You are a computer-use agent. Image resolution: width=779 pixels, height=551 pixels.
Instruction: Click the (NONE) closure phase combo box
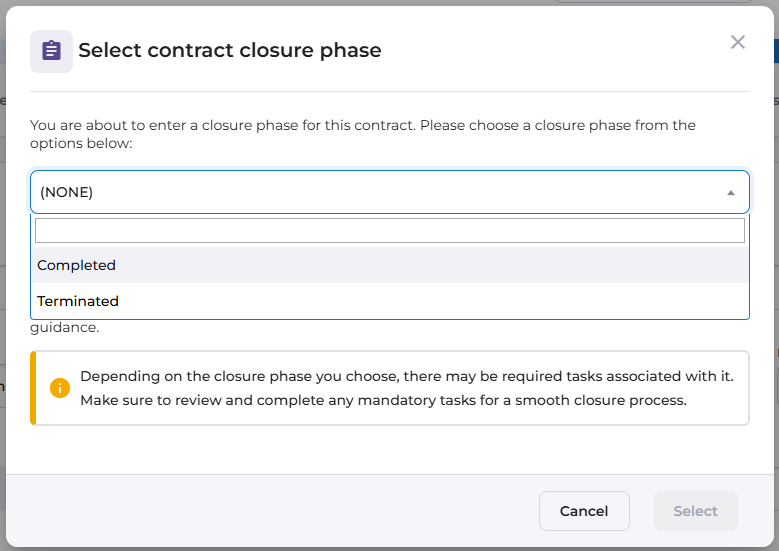[x=390, y=192]
